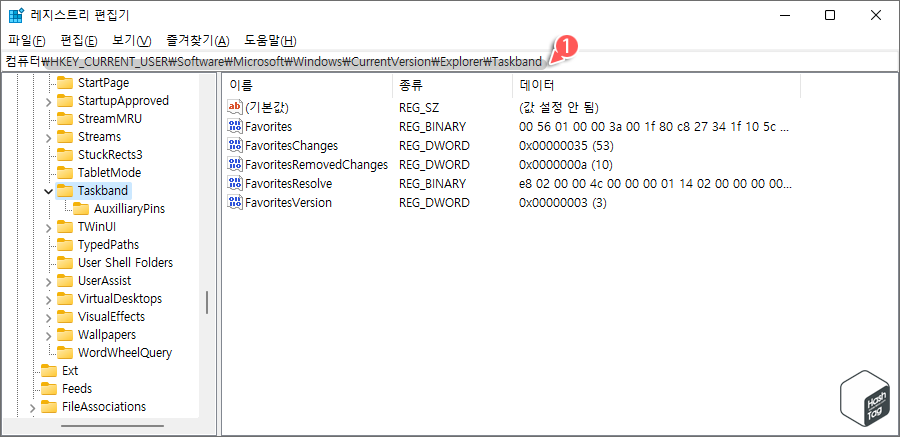Viewport: 900px width, 437px height.
Task: Click the registry path address bar
Action: coord(450,61)
